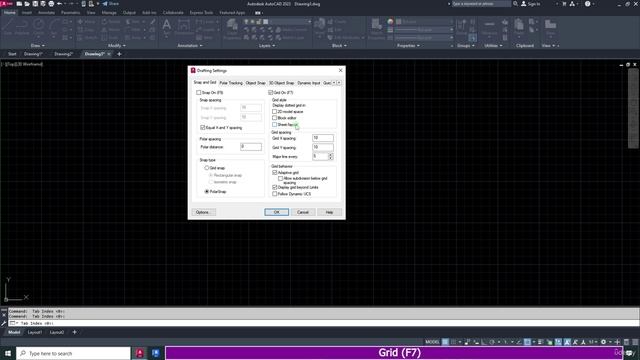
Task: Click the Open file icon in quick access toolbar
Action: coord(27,4)
